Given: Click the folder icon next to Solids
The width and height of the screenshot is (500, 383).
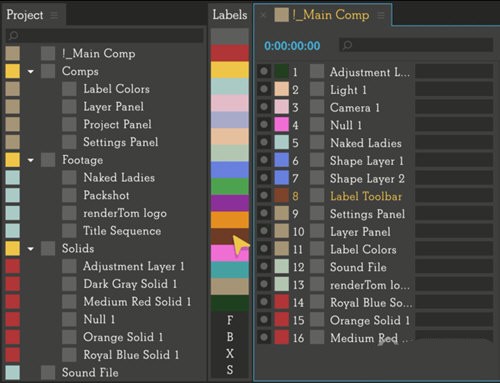Looking at the screenshot, I should click(48, 248).
